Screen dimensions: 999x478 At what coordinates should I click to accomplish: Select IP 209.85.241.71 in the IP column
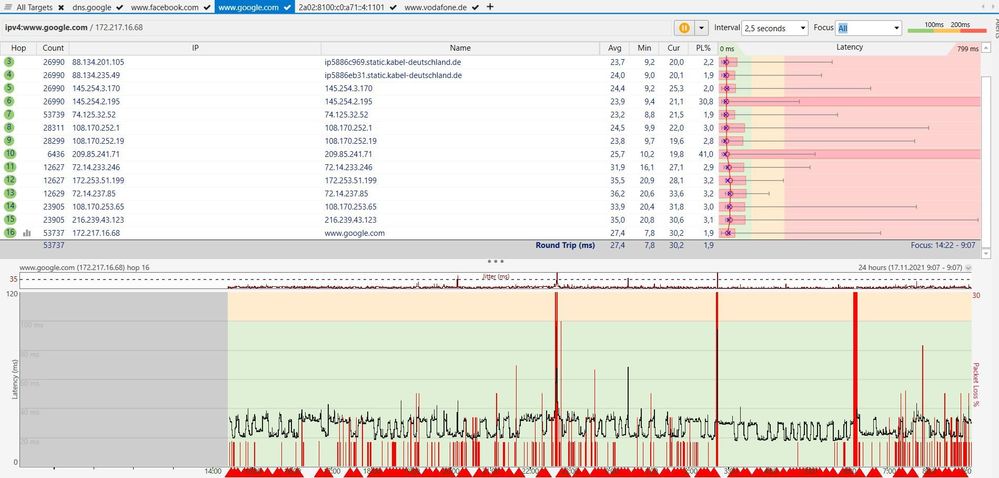pyautogui.click(x=96, y=154)
